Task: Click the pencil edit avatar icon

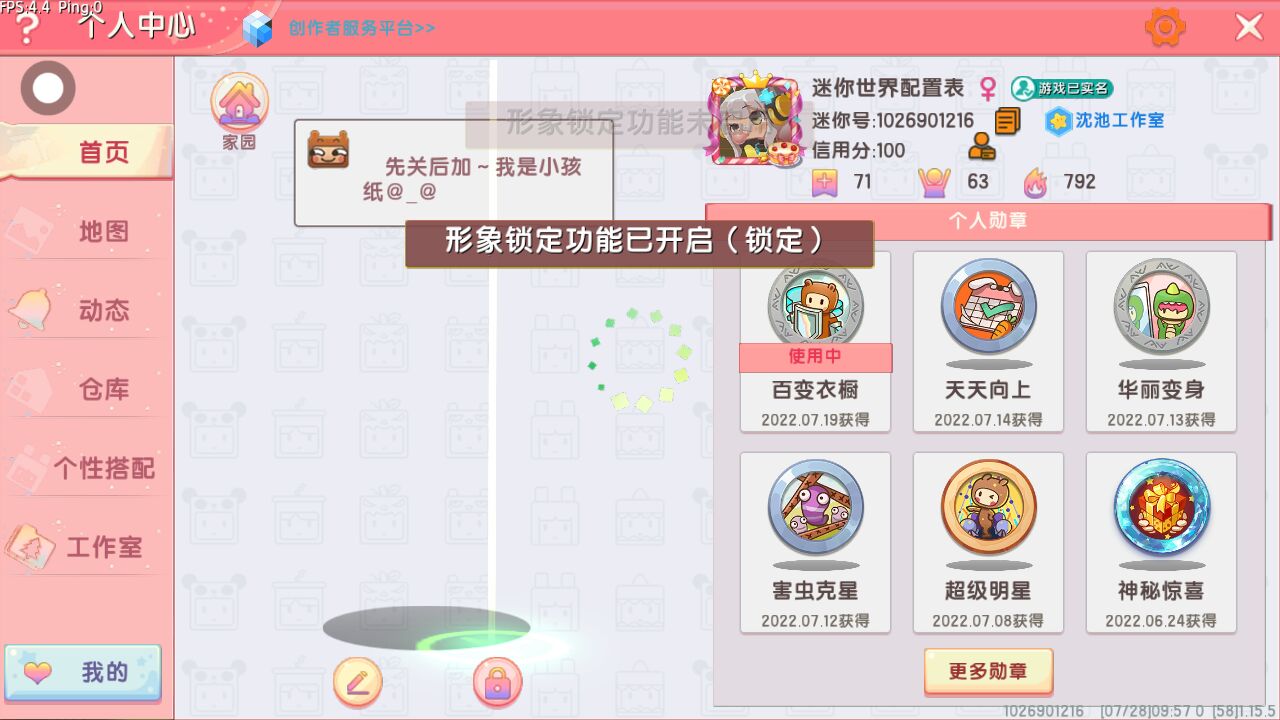Action: tap(357, 683)
